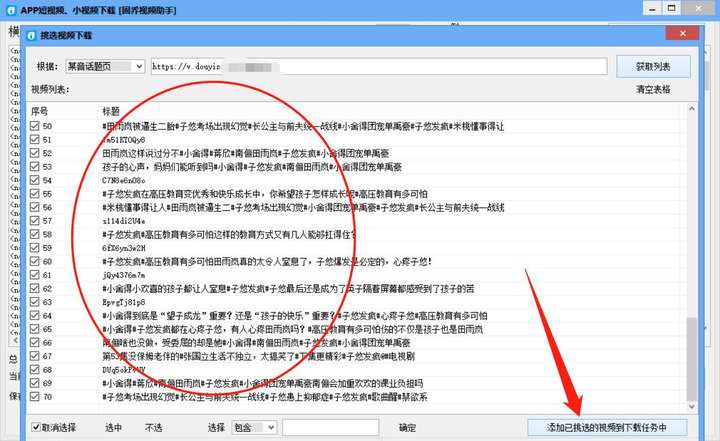This screenshot has width=720, height=441.
Task: Click the 获取列表 button
Action: (x=653, y=67)
